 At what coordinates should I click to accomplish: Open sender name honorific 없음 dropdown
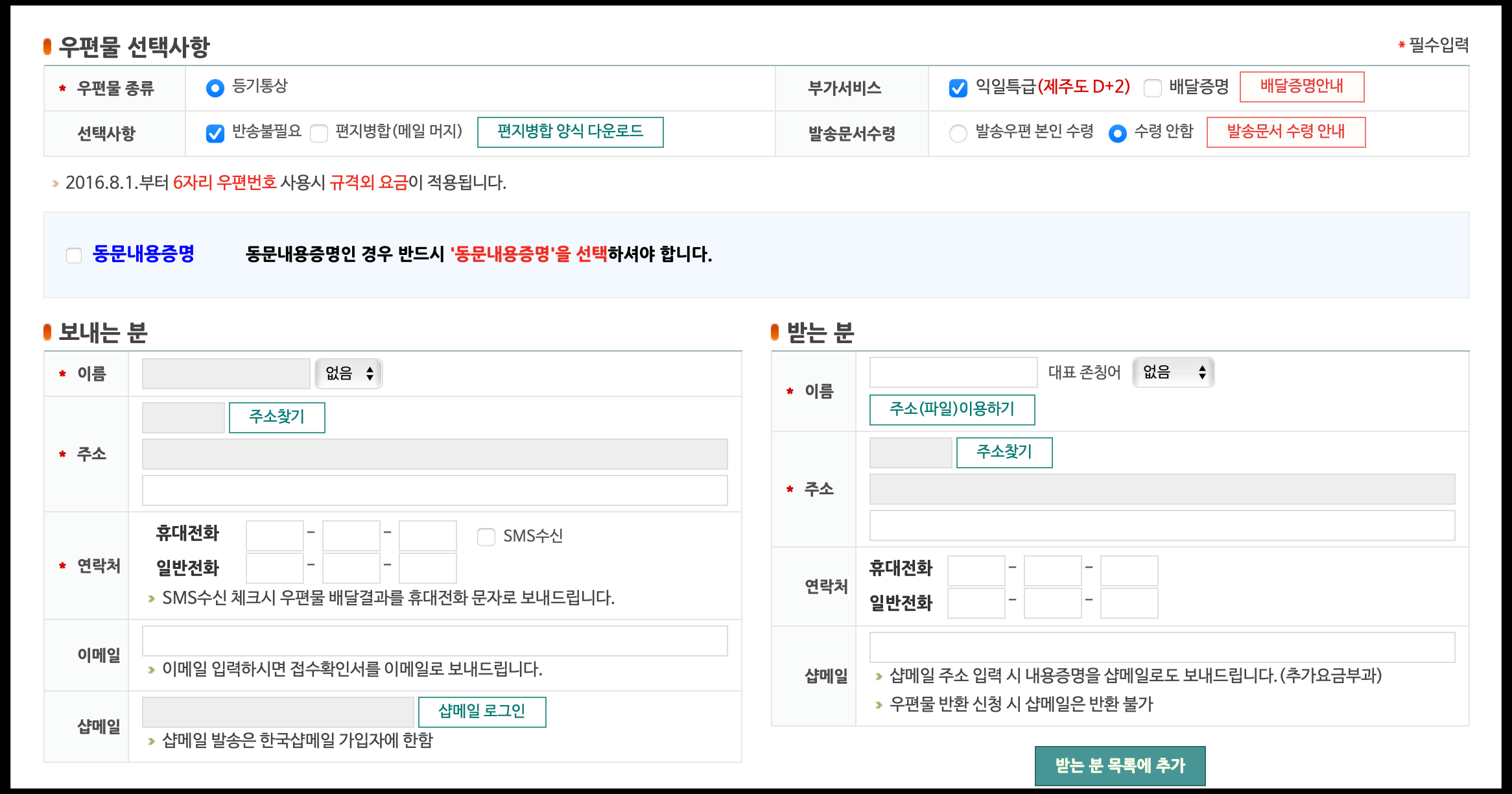click(349, 374)
